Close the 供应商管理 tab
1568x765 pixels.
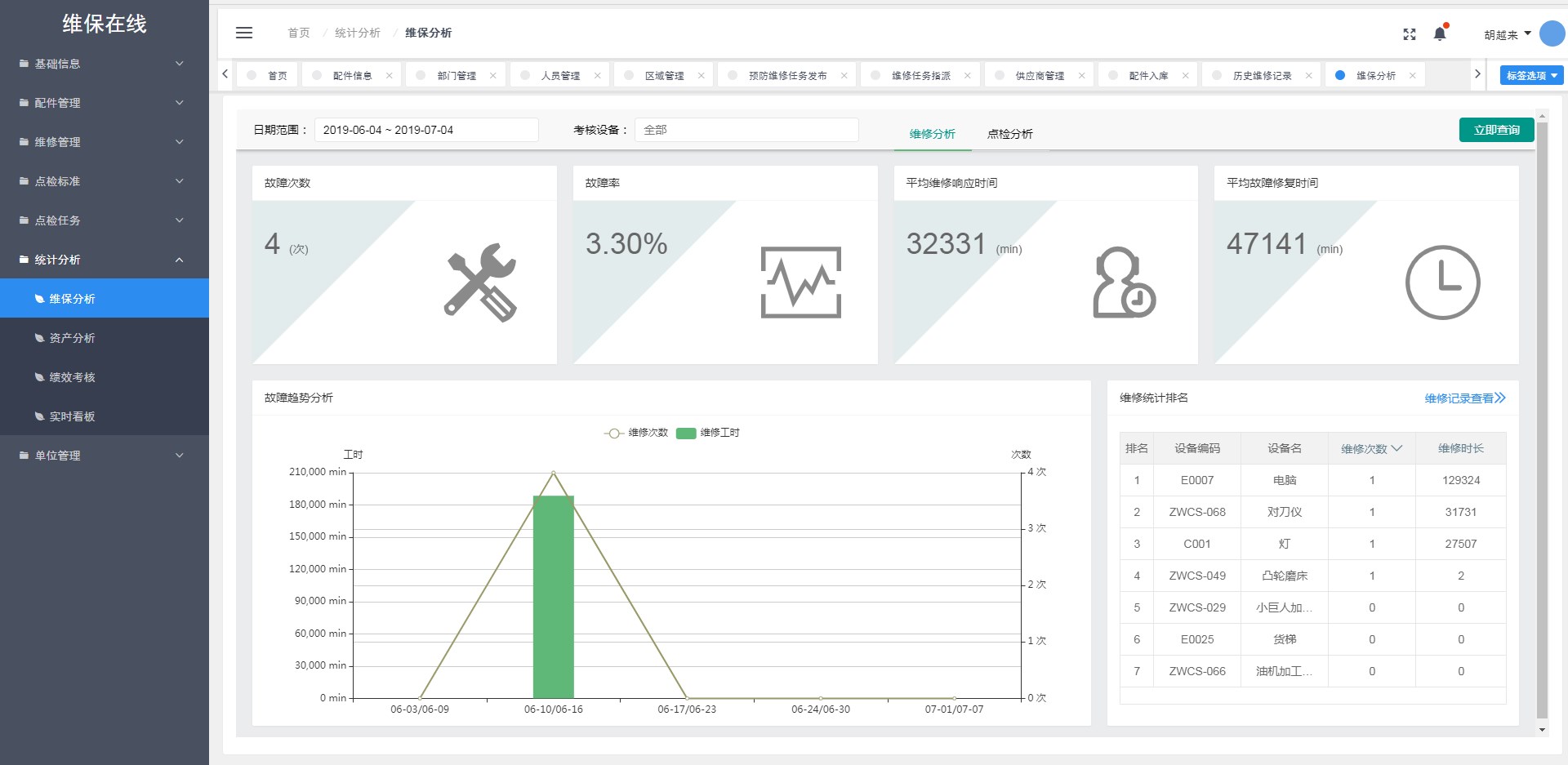[x=1082, y=75]
